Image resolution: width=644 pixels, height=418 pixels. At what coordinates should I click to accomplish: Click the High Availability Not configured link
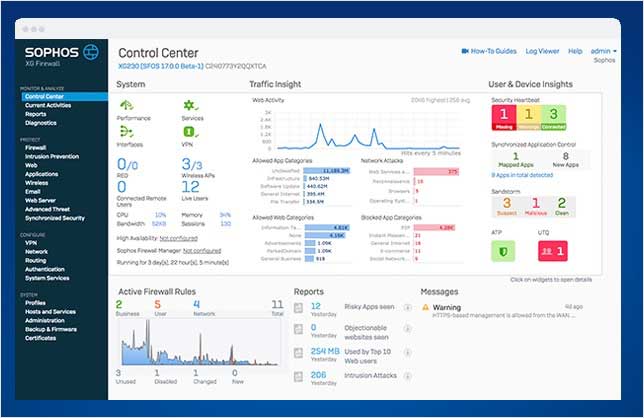click(x=178, y=238)
